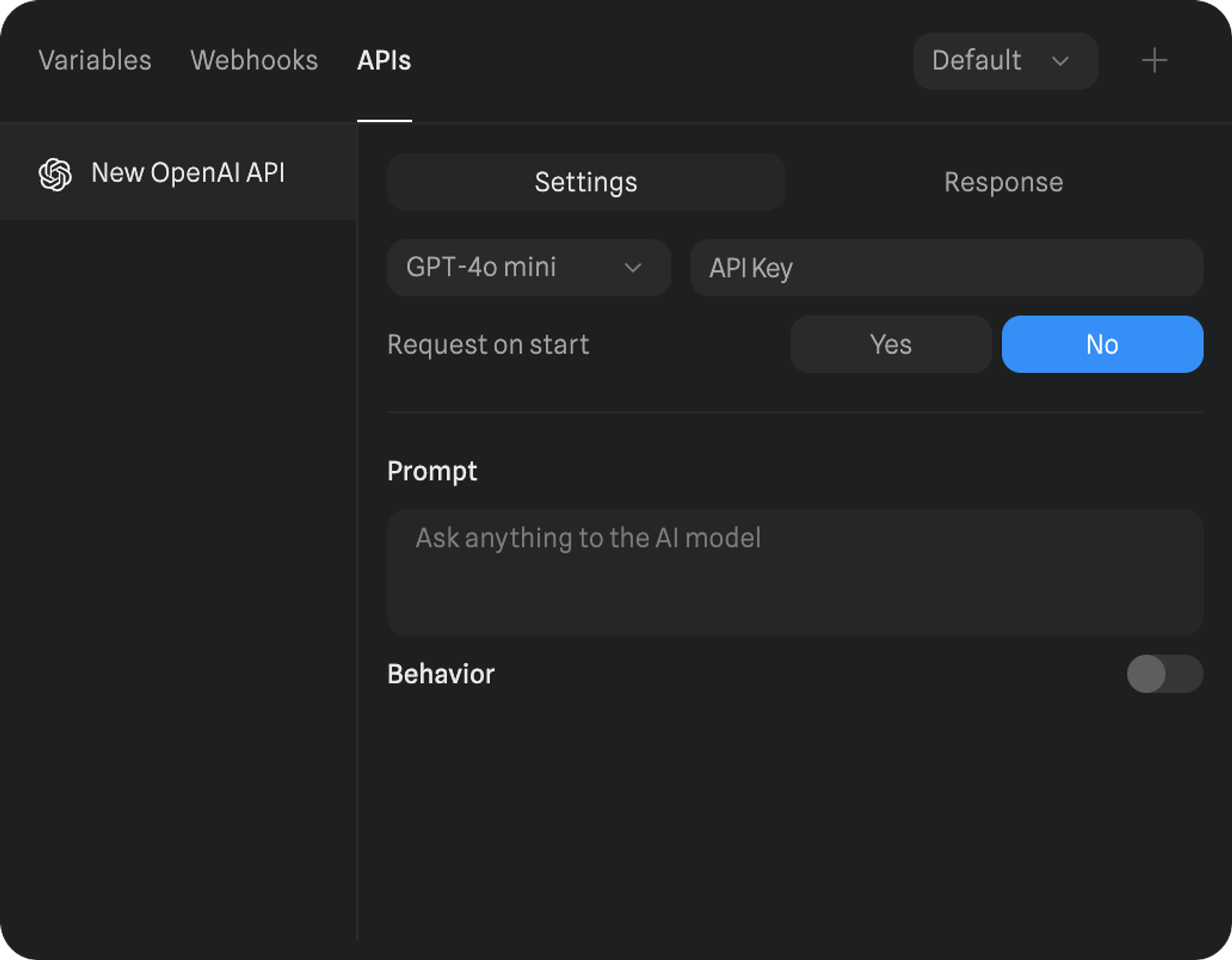Toggle the Behavior switch on

[x=1164, y=673]
